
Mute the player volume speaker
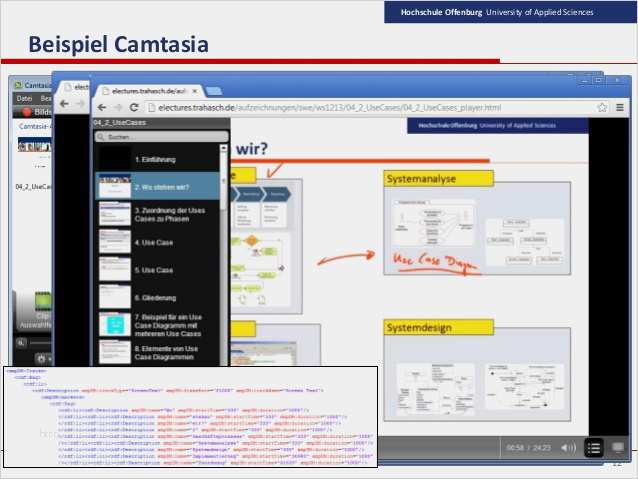tap(571, 447)
